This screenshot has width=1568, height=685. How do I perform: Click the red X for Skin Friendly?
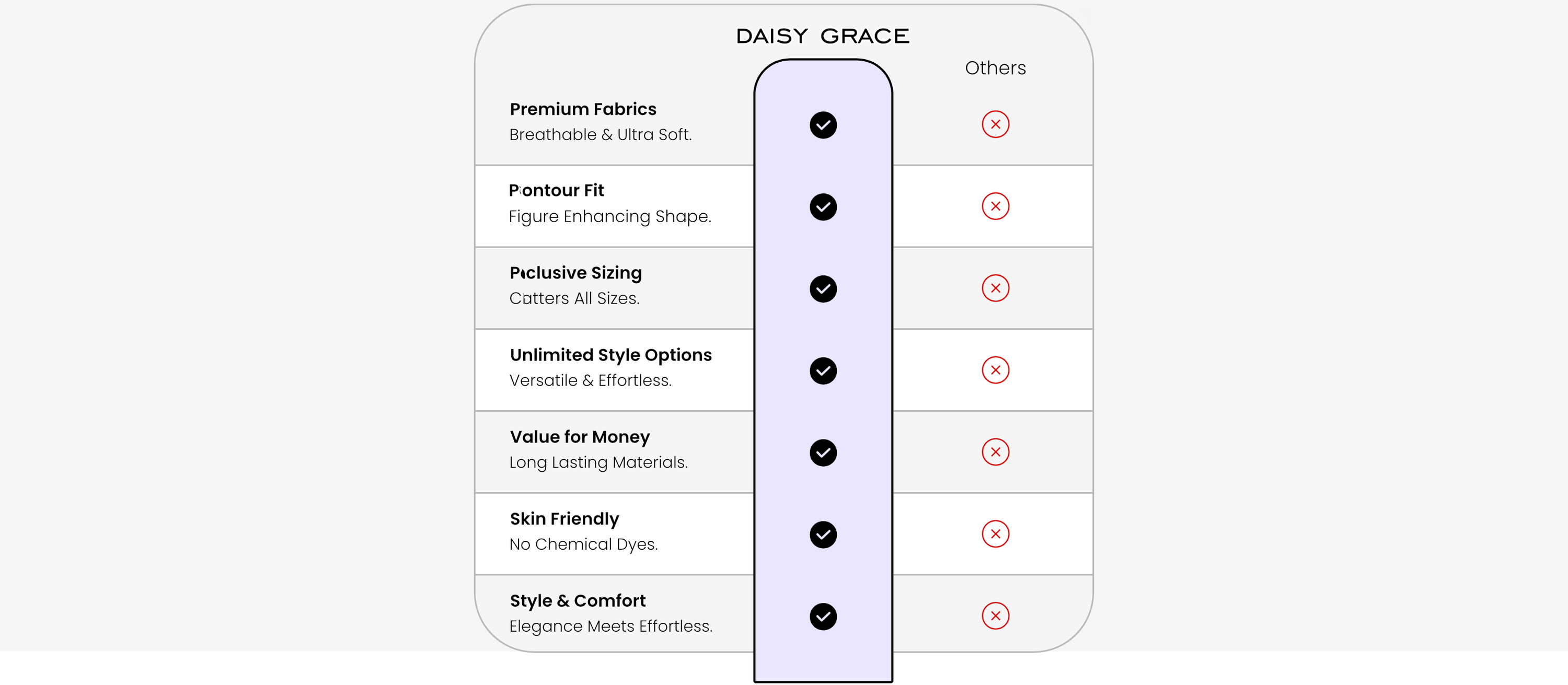(995, 534)
